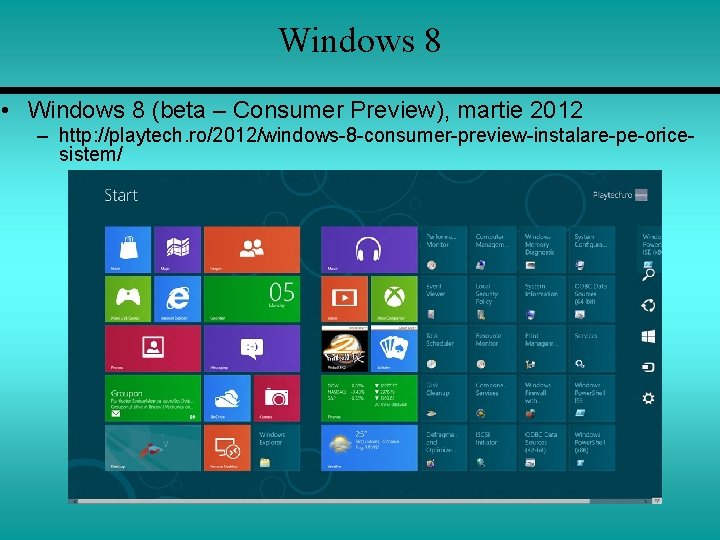Image resolution: width=720 pixels, height=540 pixels.
Task: Open the Photos tile
Action: click(x=153, y=349)
